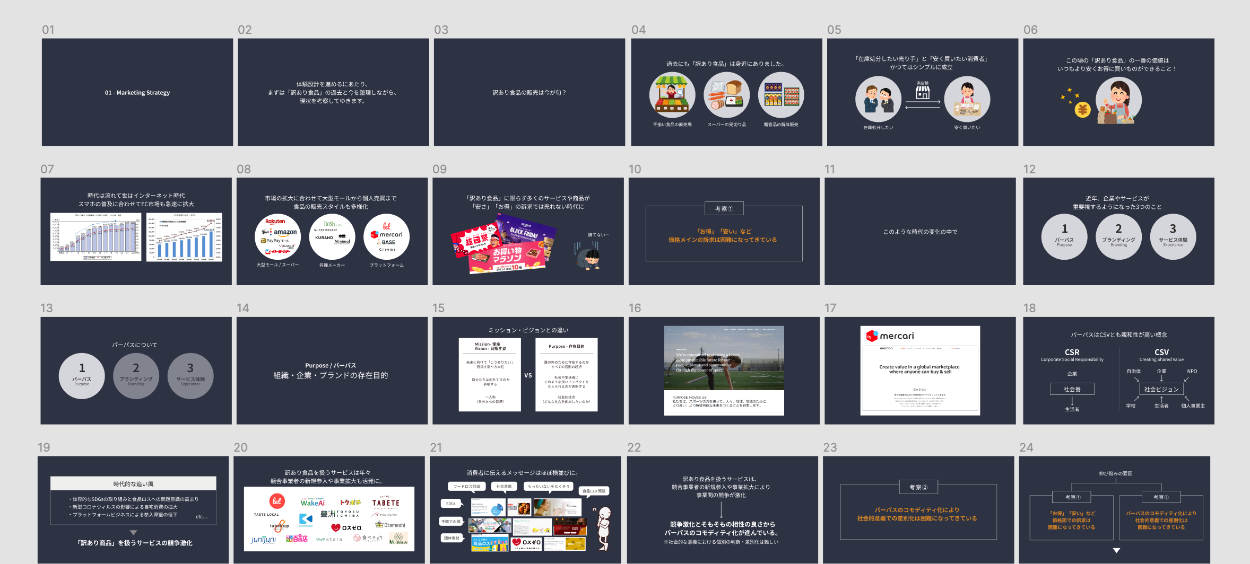Image resolution: width=1250 pixels, height=564 pixels.
Task: Open slide 17 showing the Mercari webpage
Action: point(920,370)
